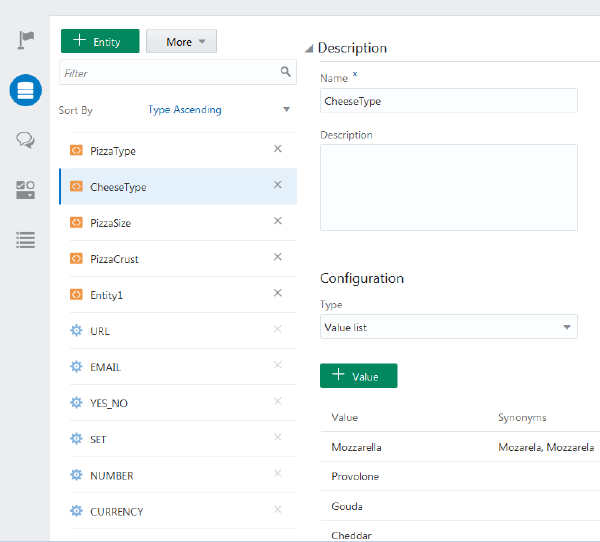600x542 pixels.
Task: Open the flag Intents icon in sidebar
Action: click(26, 40)
